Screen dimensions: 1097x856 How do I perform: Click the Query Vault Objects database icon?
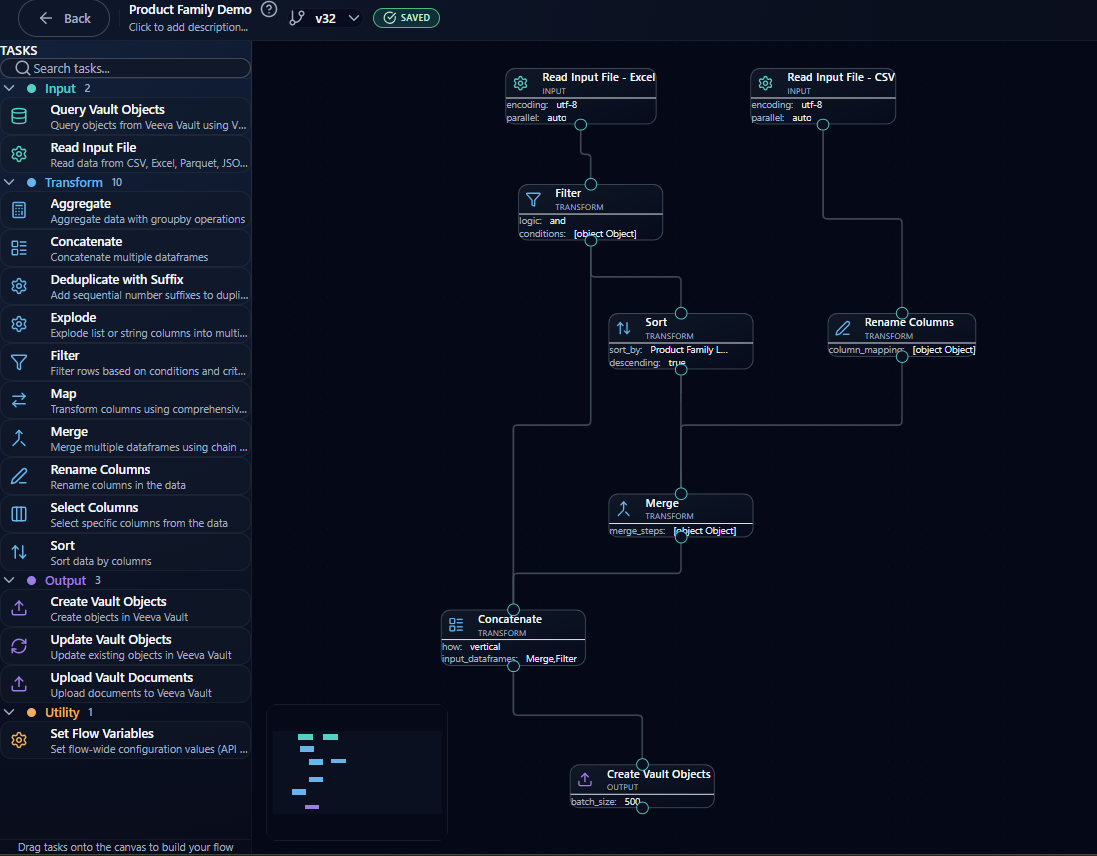[19, 117]
